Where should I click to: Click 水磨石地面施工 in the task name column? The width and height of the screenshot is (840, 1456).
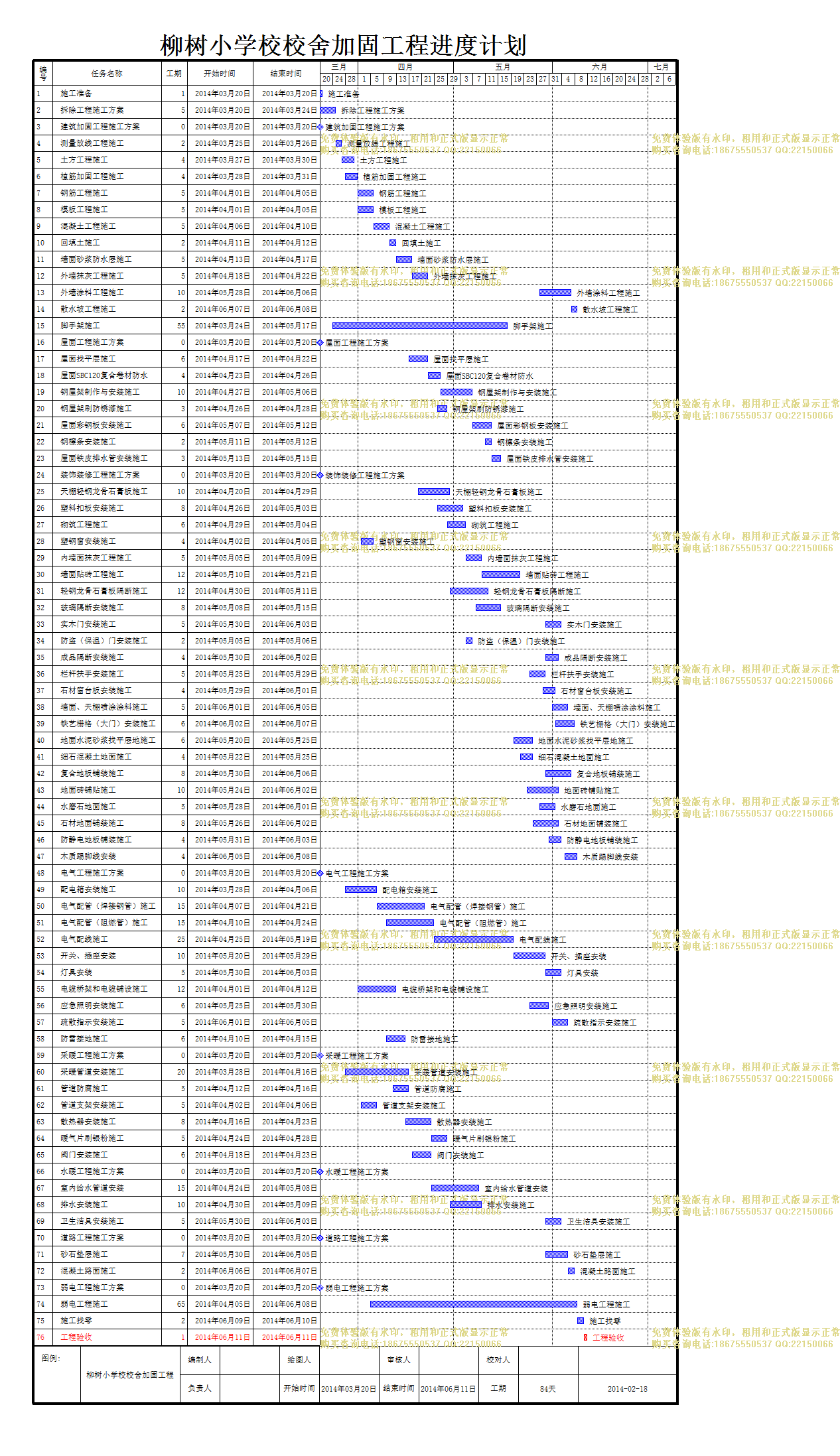[88, 807]
